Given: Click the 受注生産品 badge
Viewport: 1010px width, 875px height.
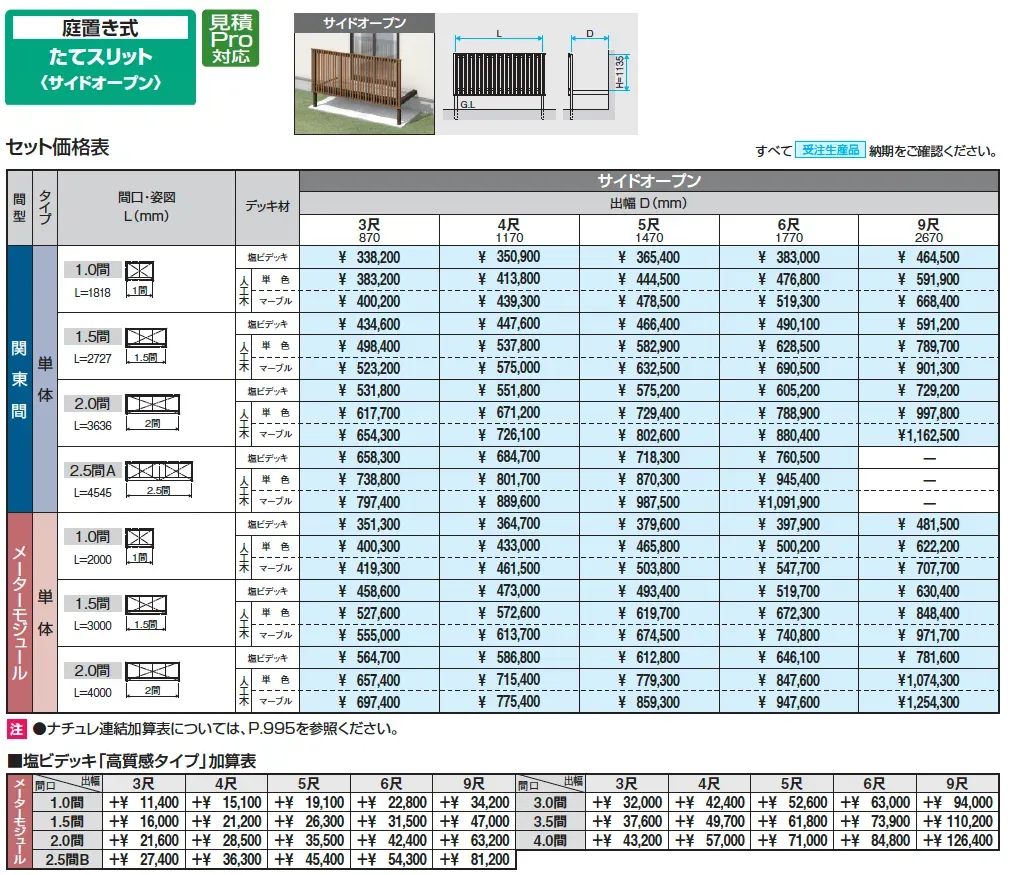Looking at the screenshot, I should [830, 150].
